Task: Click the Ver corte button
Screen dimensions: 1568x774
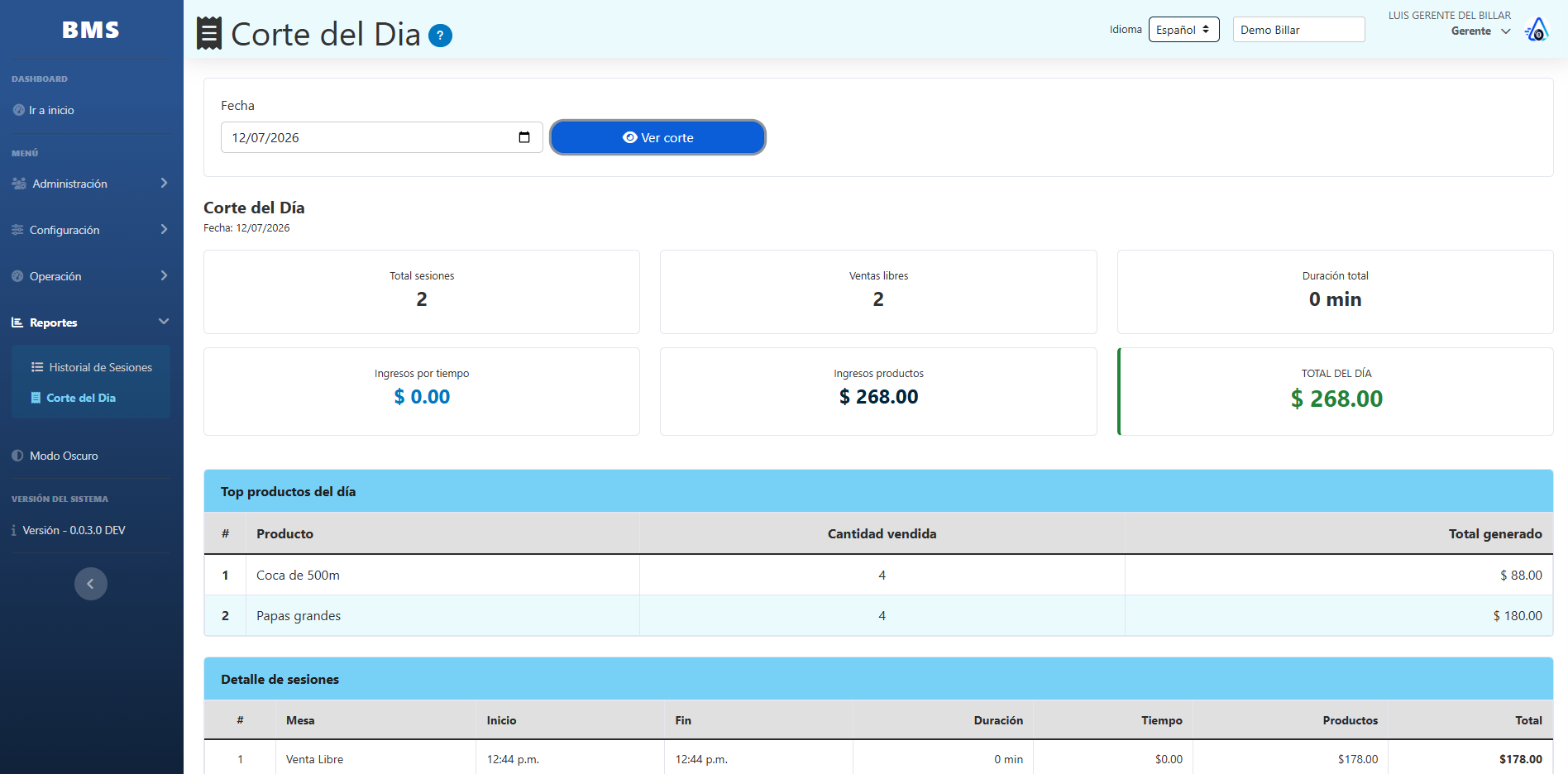Action: click(657, 137)
